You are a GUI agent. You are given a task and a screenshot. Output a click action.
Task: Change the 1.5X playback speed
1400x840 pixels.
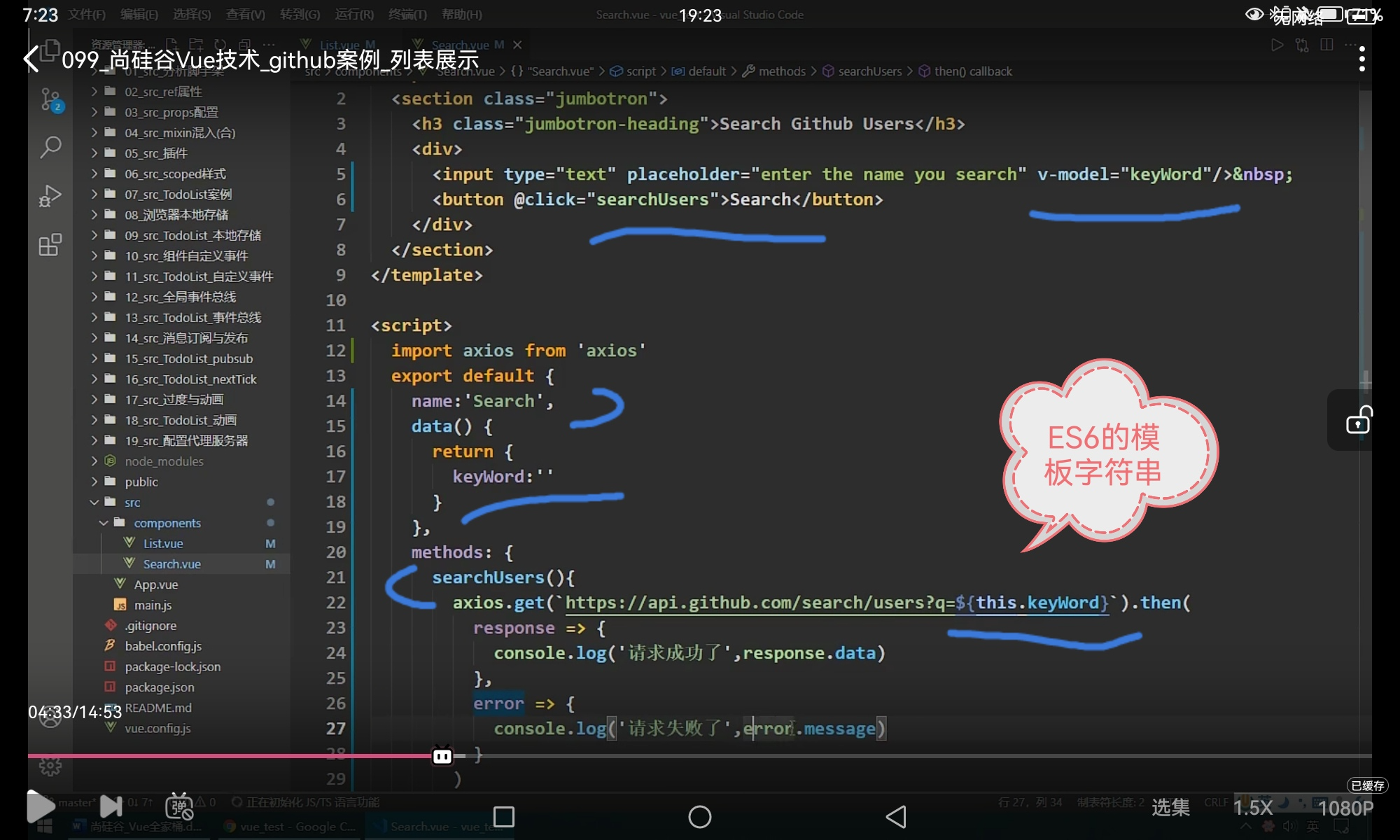point(1252,808)
